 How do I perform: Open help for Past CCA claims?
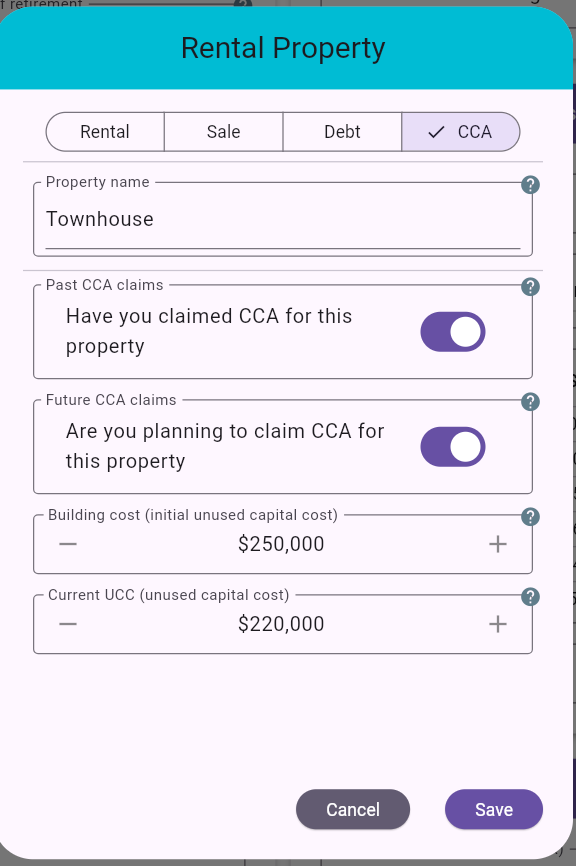point(530,287)
